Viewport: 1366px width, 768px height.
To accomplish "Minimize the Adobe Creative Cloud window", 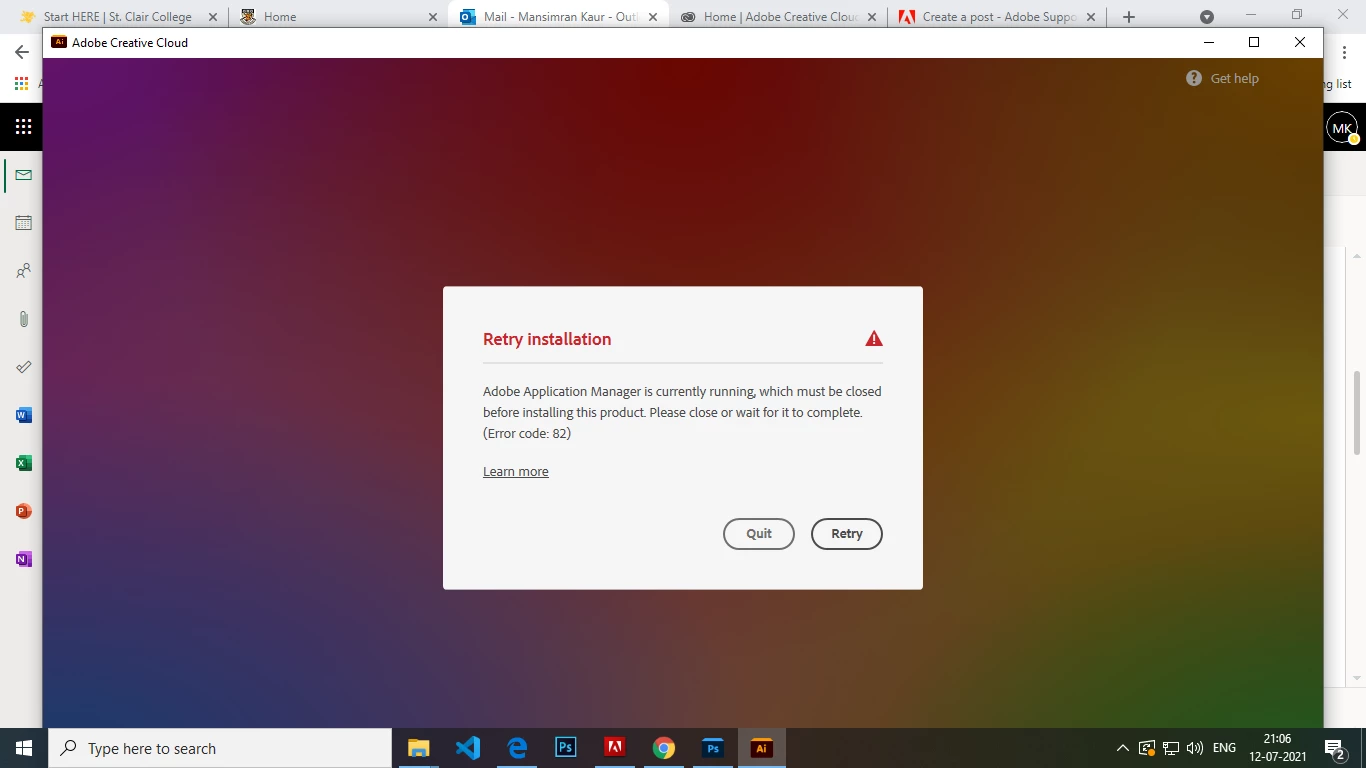I will (1208, 42).
